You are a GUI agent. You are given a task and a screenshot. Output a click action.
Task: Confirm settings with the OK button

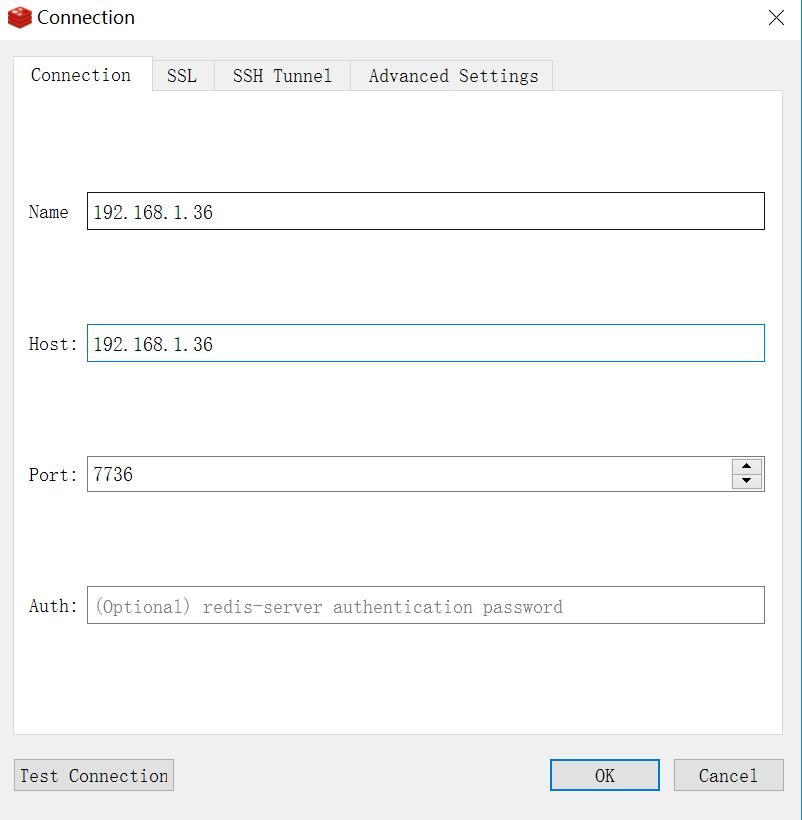(x=604, y=775)
